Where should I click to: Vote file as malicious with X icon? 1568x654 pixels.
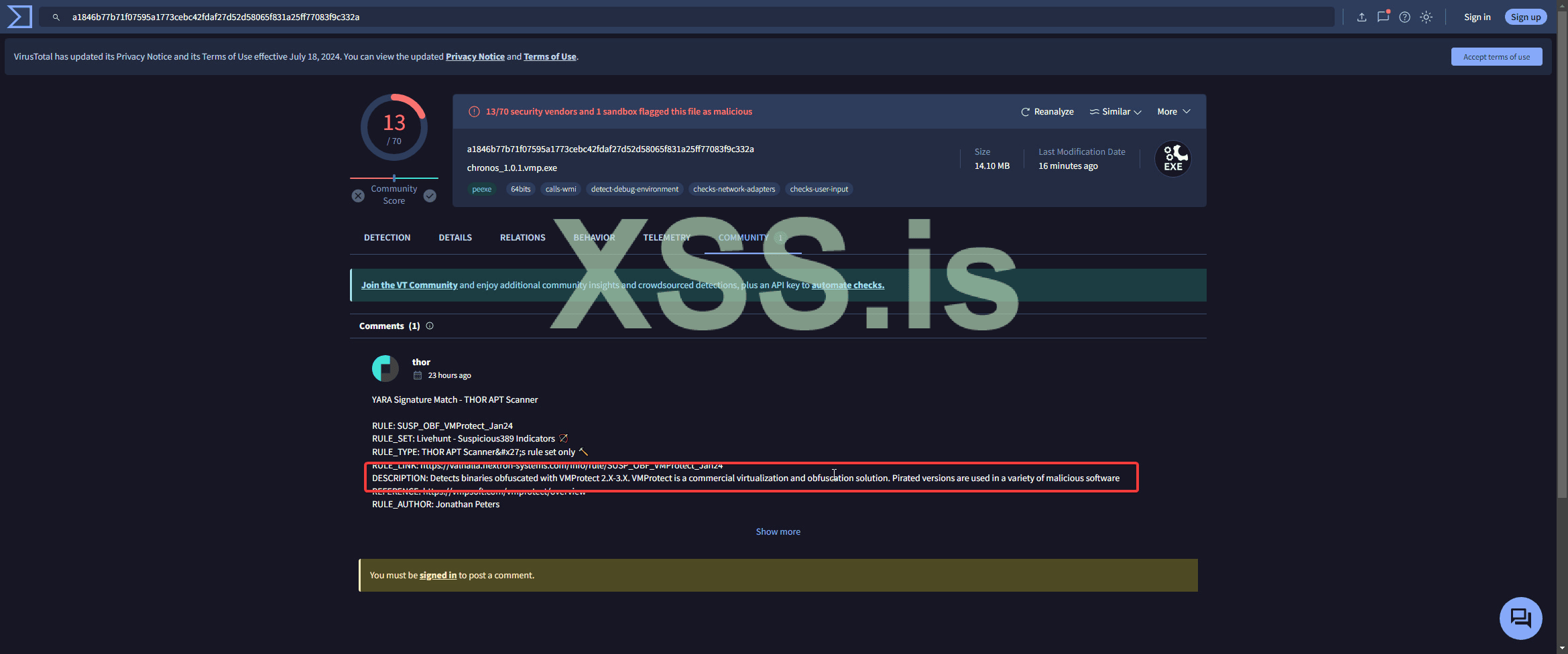(x=359, y=196)
